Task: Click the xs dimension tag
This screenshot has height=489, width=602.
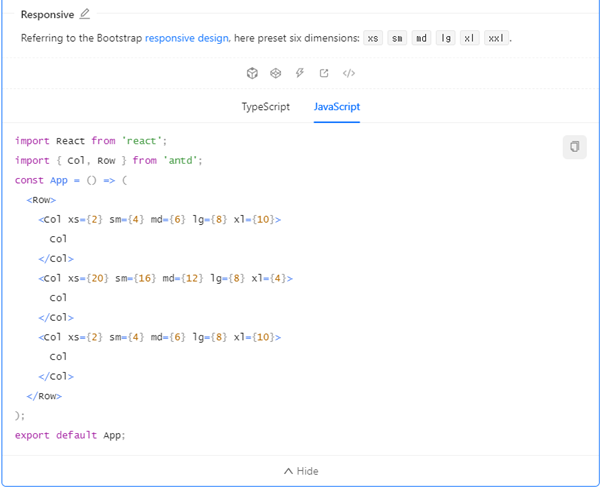Action: [x=373, y=38]
